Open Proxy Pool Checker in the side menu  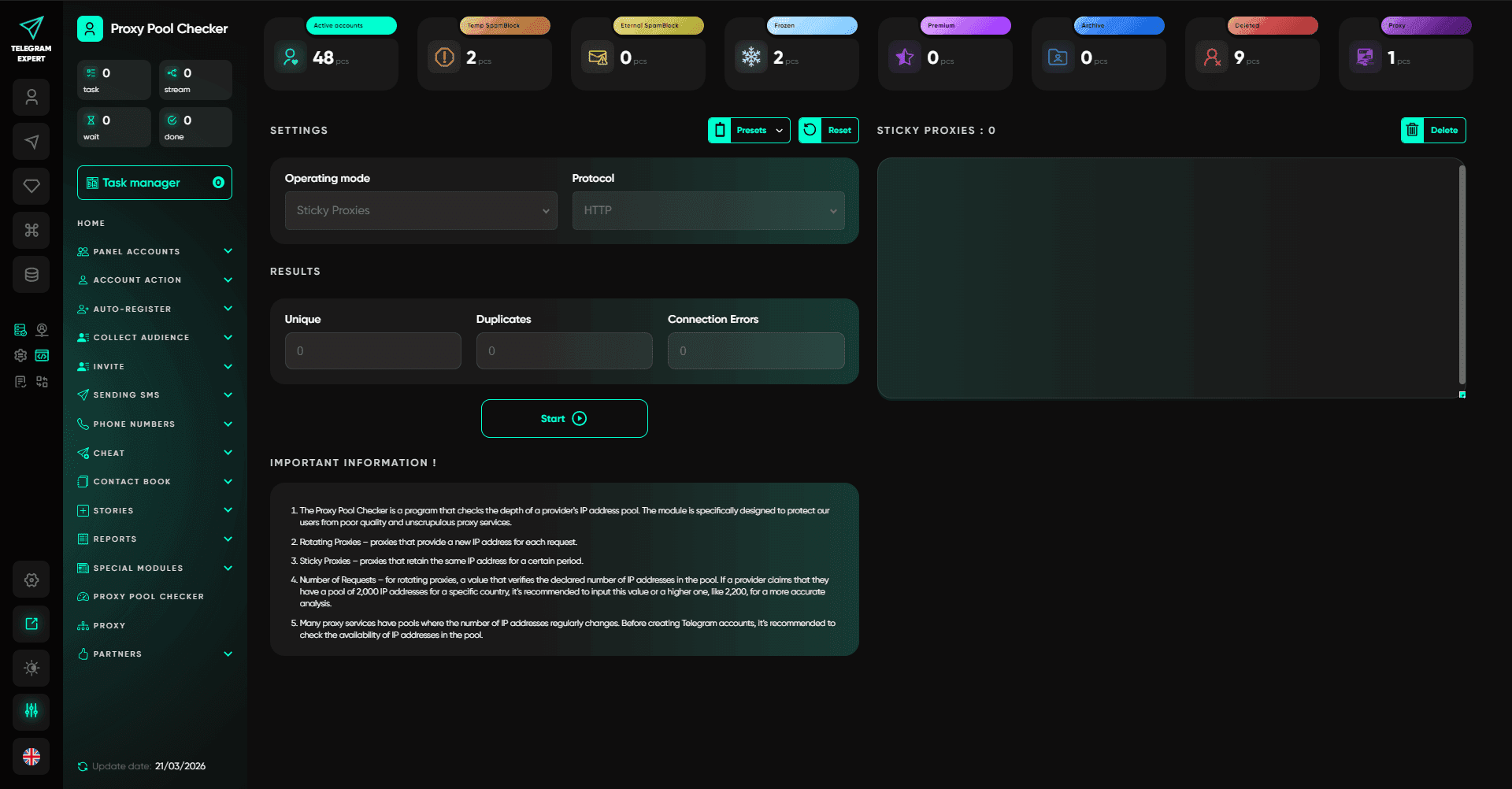[148, 597]
